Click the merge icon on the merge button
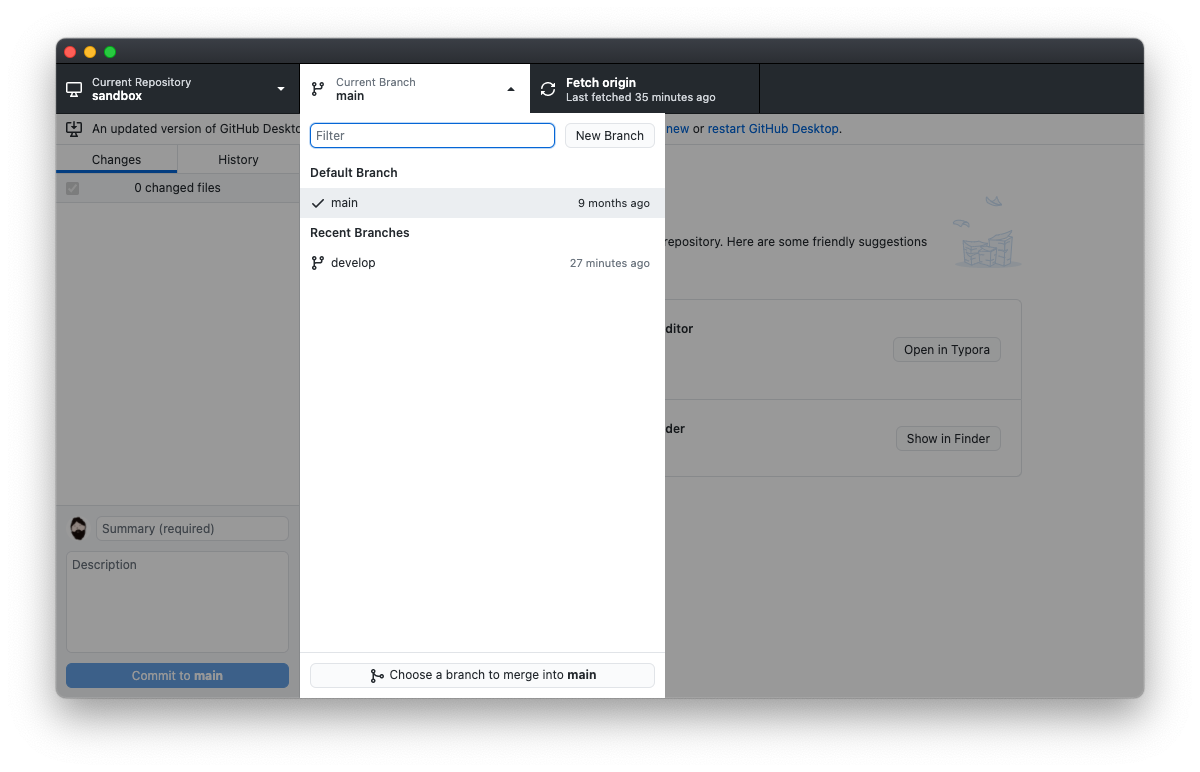 click(376, 675)
